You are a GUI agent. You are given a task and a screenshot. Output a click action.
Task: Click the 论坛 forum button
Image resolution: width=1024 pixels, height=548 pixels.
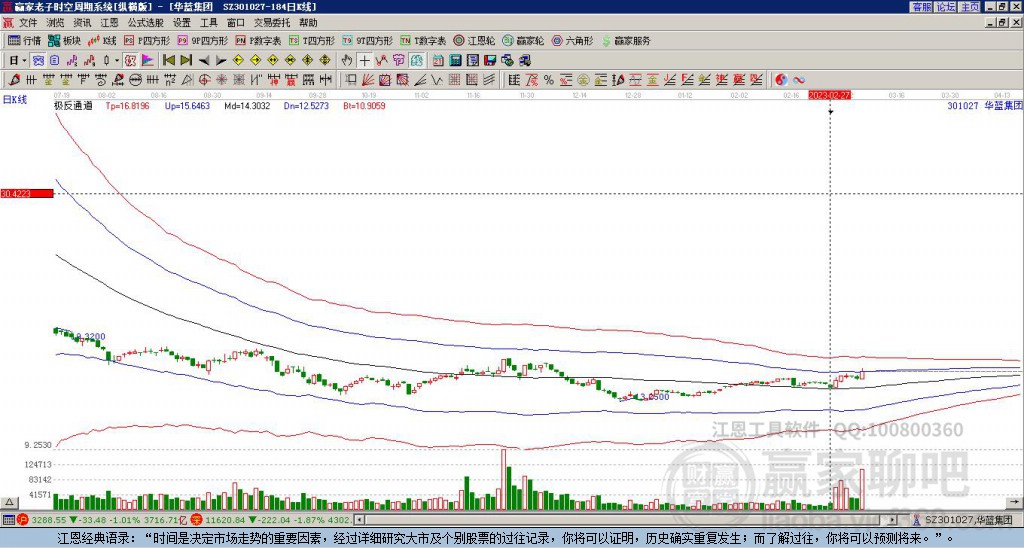click(x=945, y=7)
